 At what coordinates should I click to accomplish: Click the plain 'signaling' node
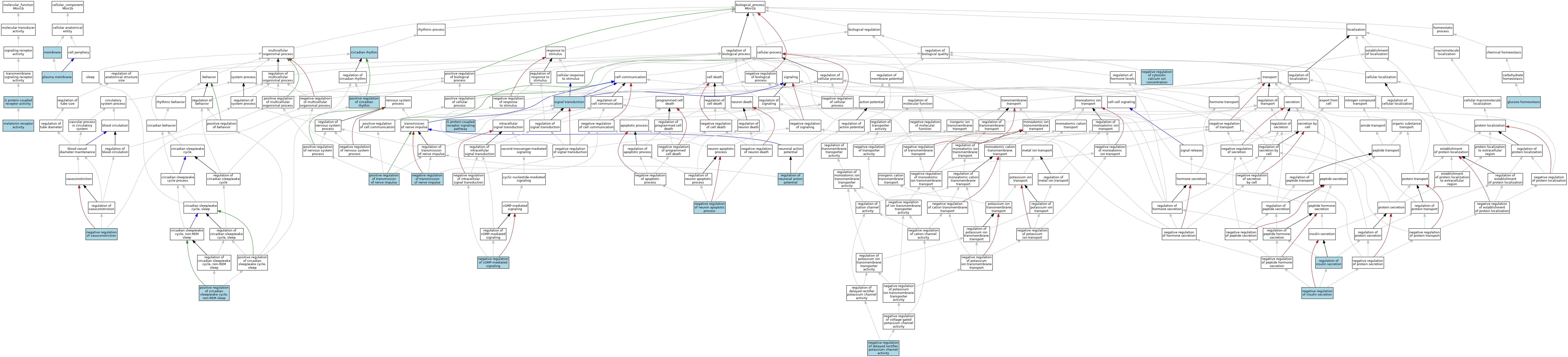coord(791,77)
